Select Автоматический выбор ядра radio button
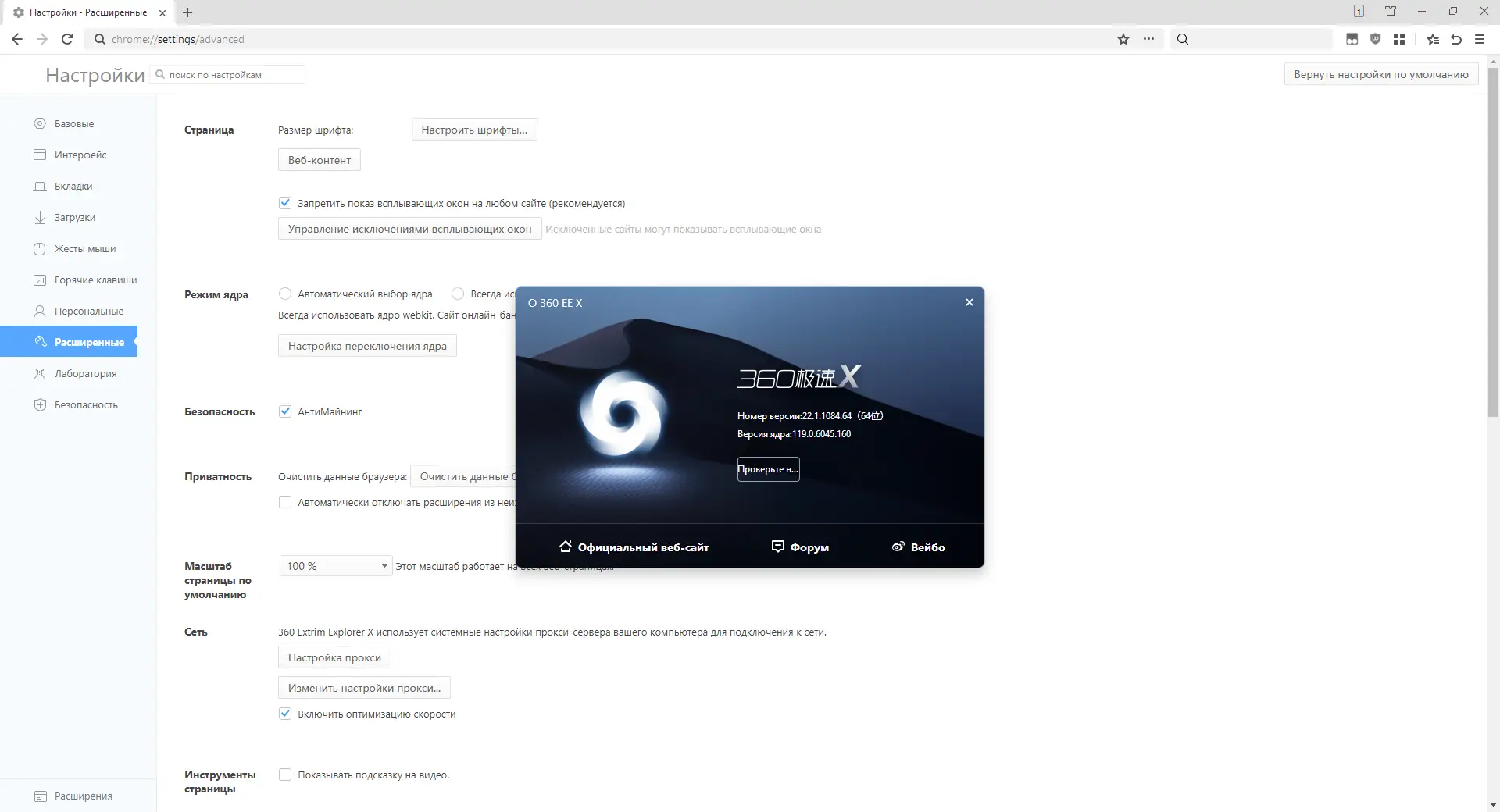The width and height of the screenshot is (1500, 812). [285, 294]
